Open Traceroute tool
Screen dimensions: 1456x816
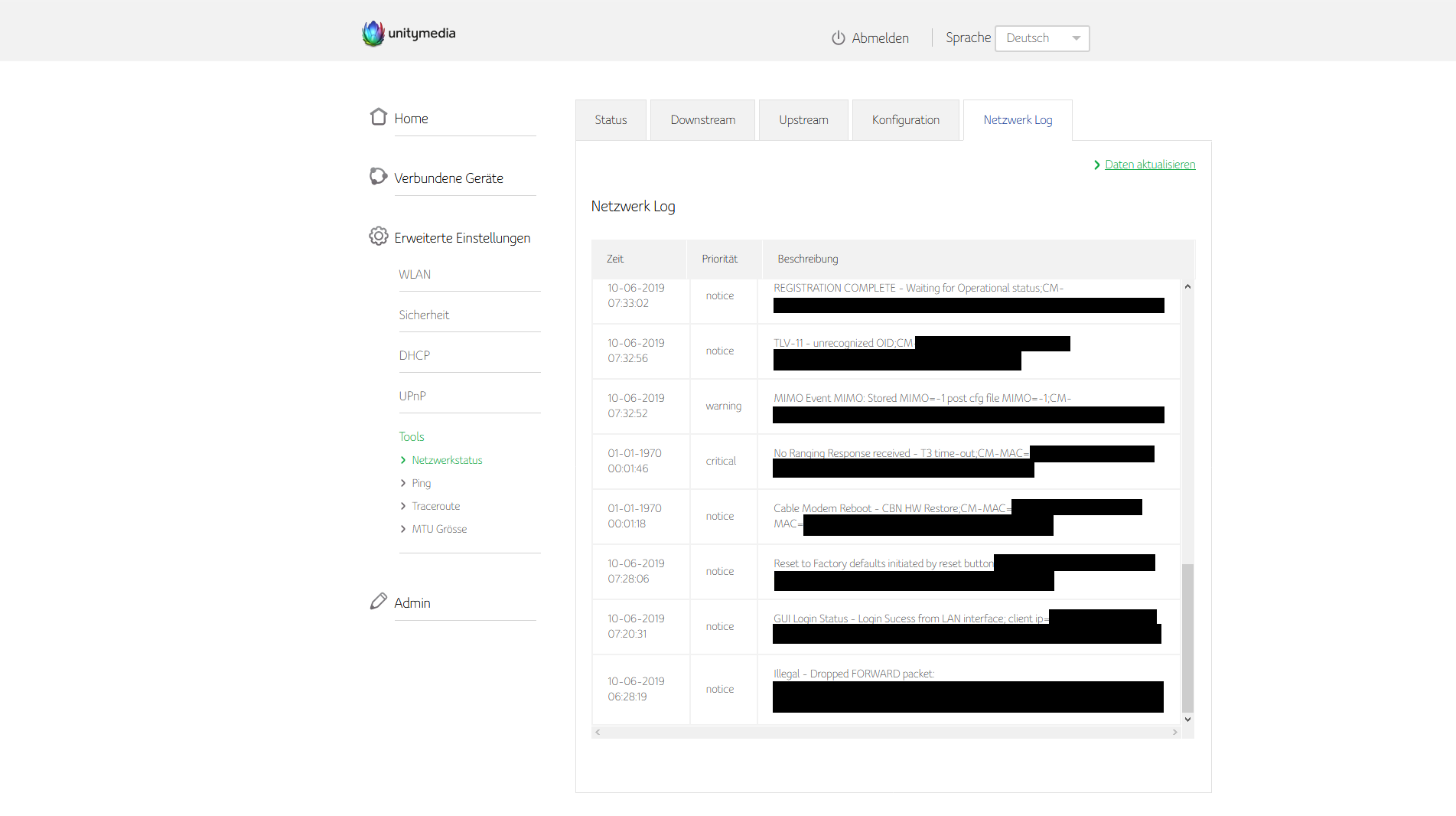pyautogui.click(x=436, y=506)
